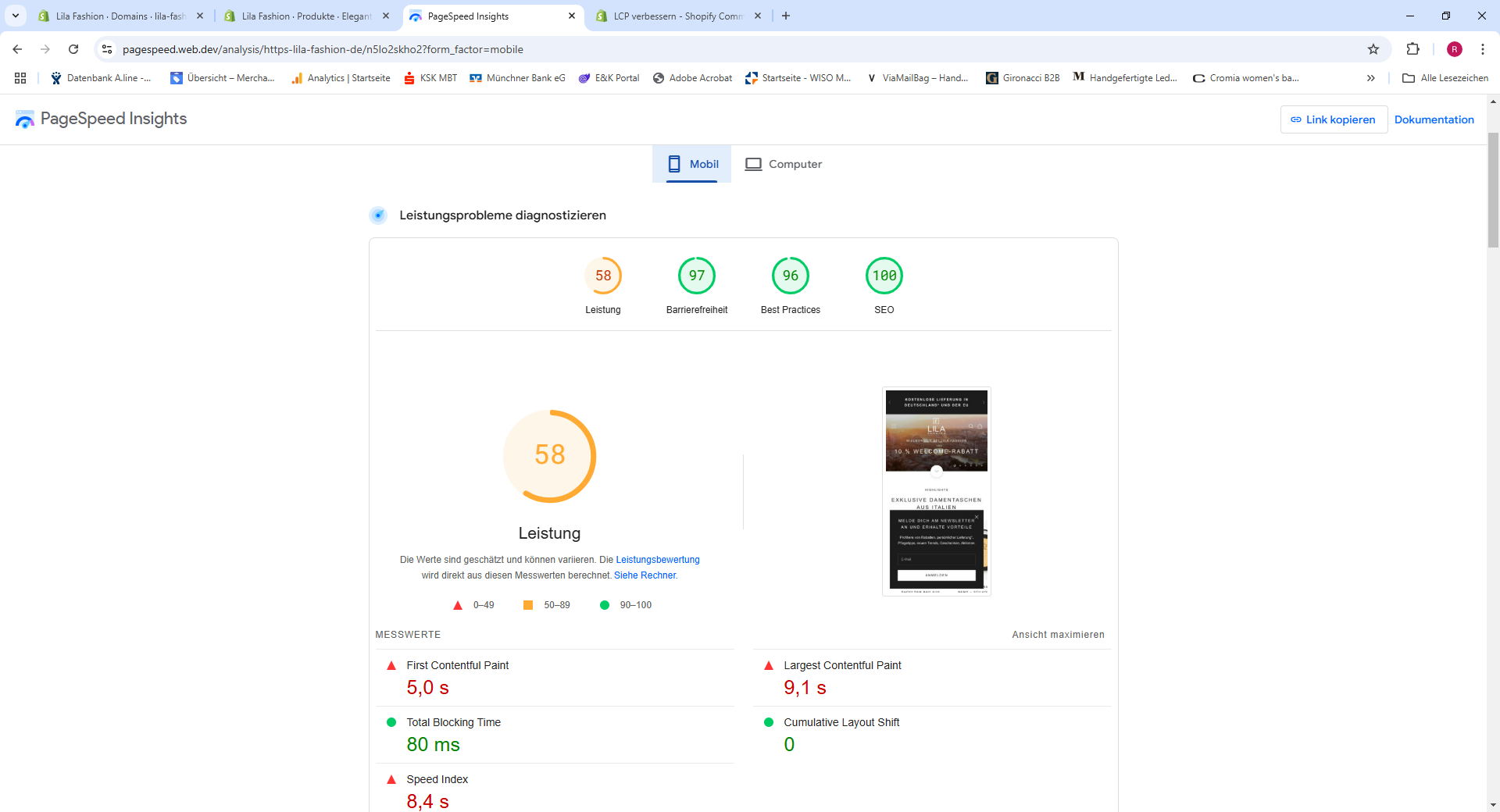Expand hidden bookmarks overflow chevron
Image resolution: width=1500 pixels, height=812 pixels.
tap(1370, 78)
